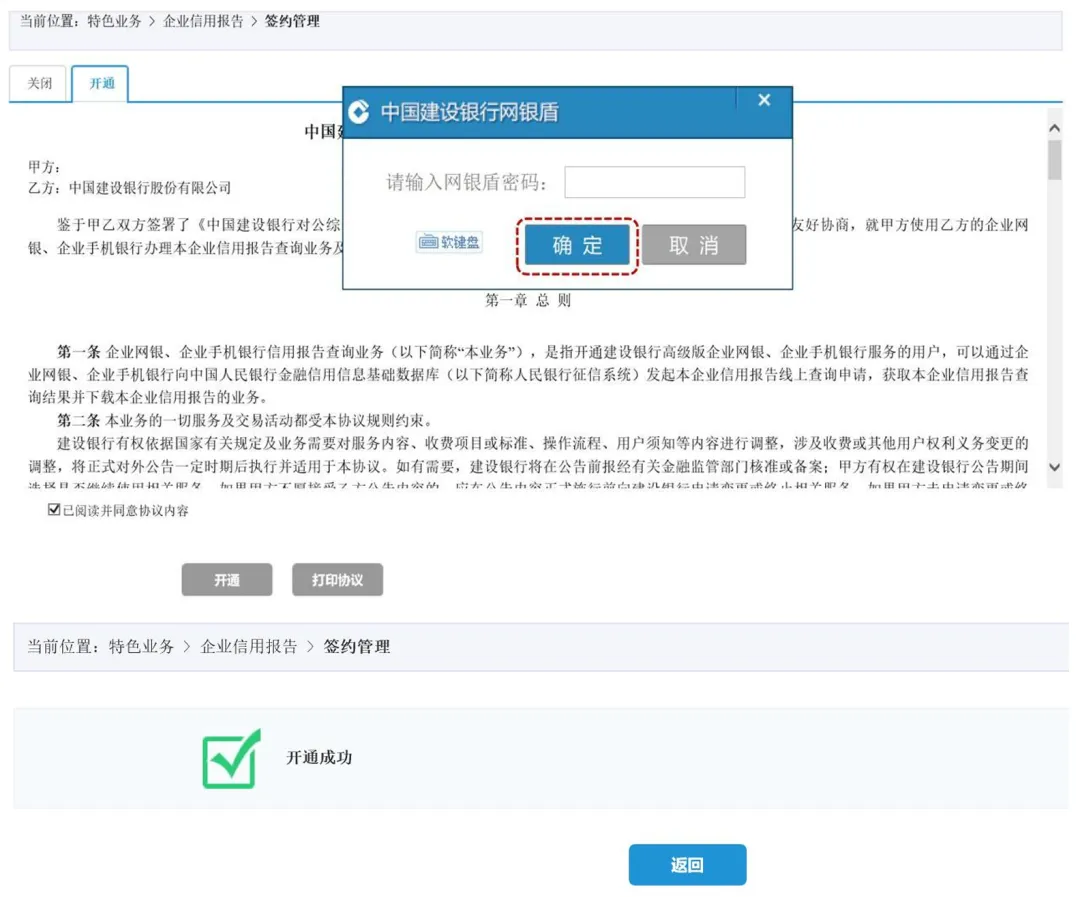Confirm with the 确定 button
This screenshot has height=897, width=1080.
(577, 245)
